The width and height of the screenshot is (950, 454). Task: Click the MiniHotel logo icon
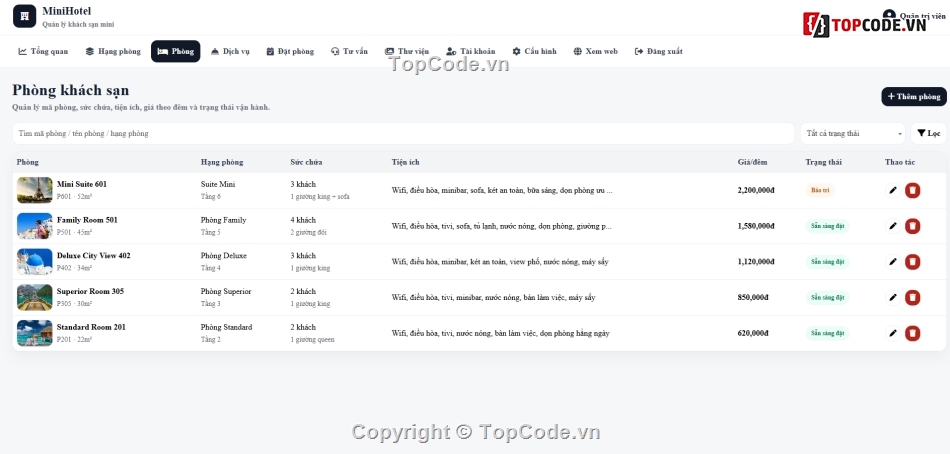tap(25, 16)
